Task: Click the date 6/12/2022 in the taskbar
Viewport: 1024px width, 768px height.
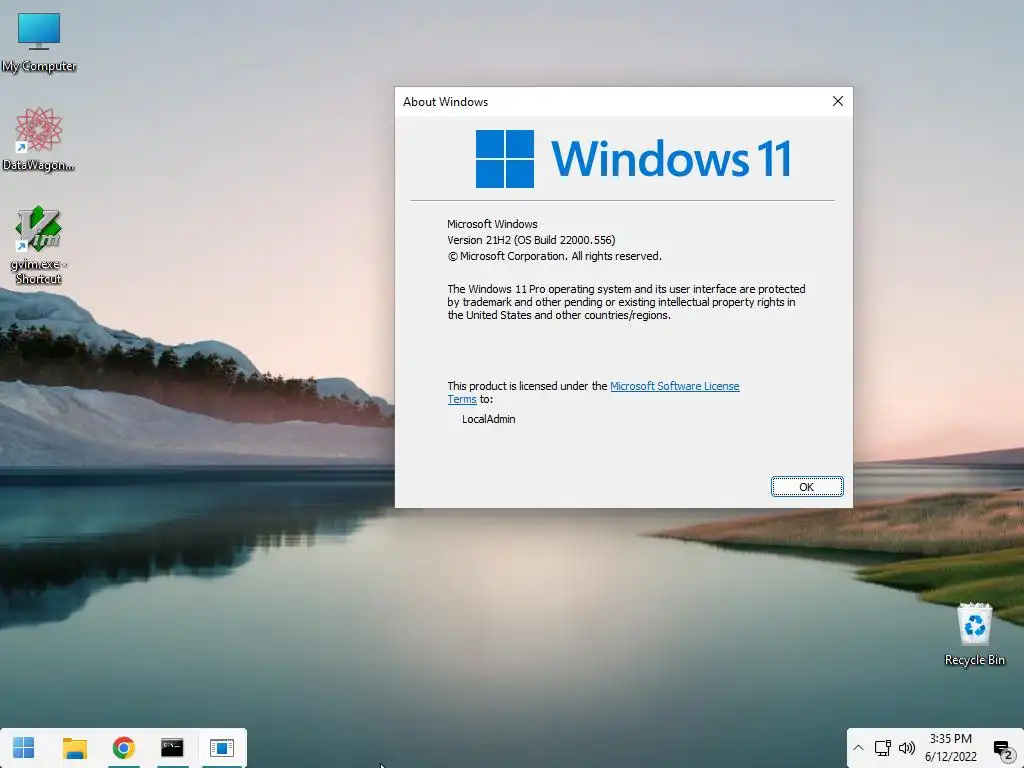Action: [950, 757]
